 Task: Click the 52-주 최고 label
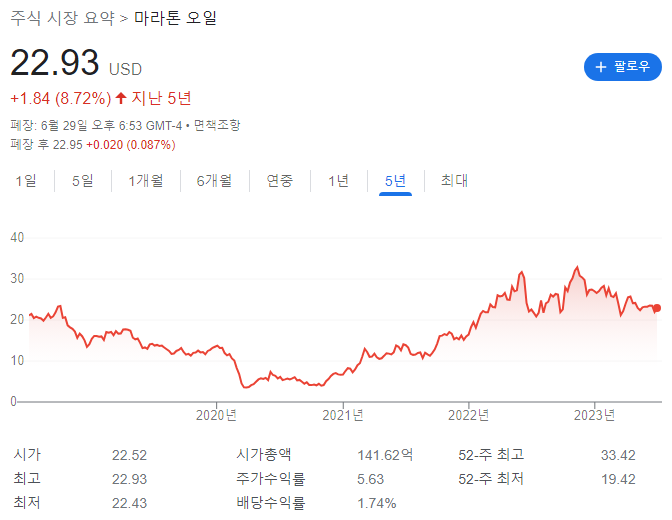[491, 454]
